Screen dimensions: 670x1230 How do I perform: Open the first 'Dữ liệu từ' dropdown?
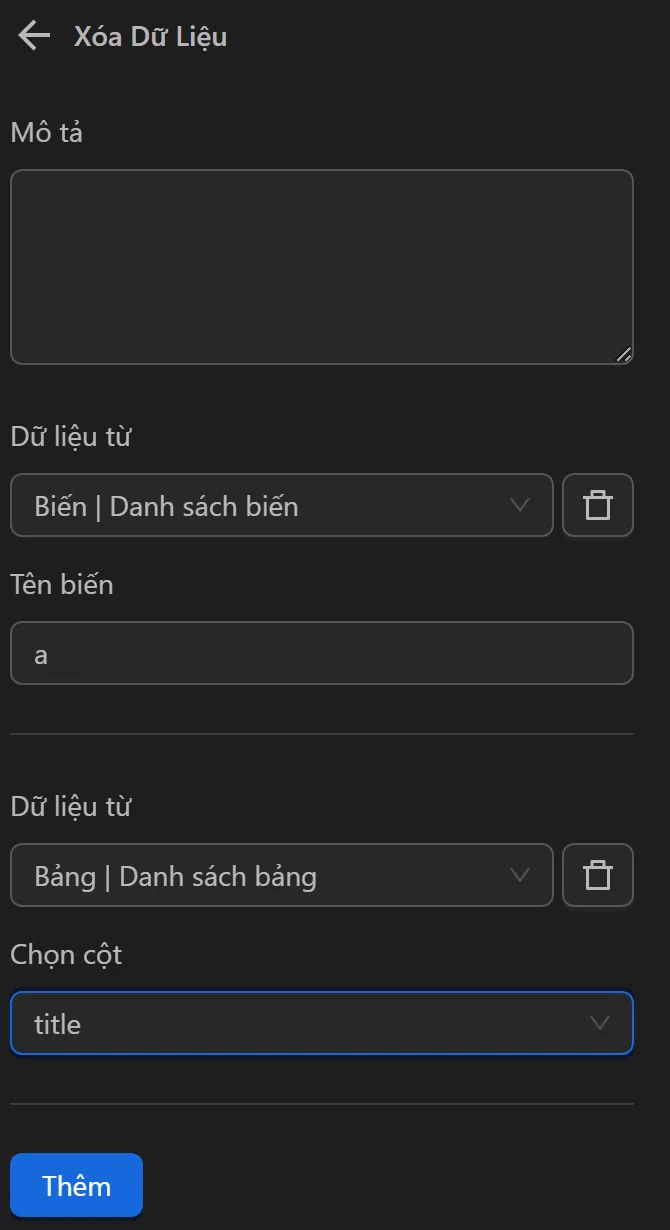coord(281,505)
